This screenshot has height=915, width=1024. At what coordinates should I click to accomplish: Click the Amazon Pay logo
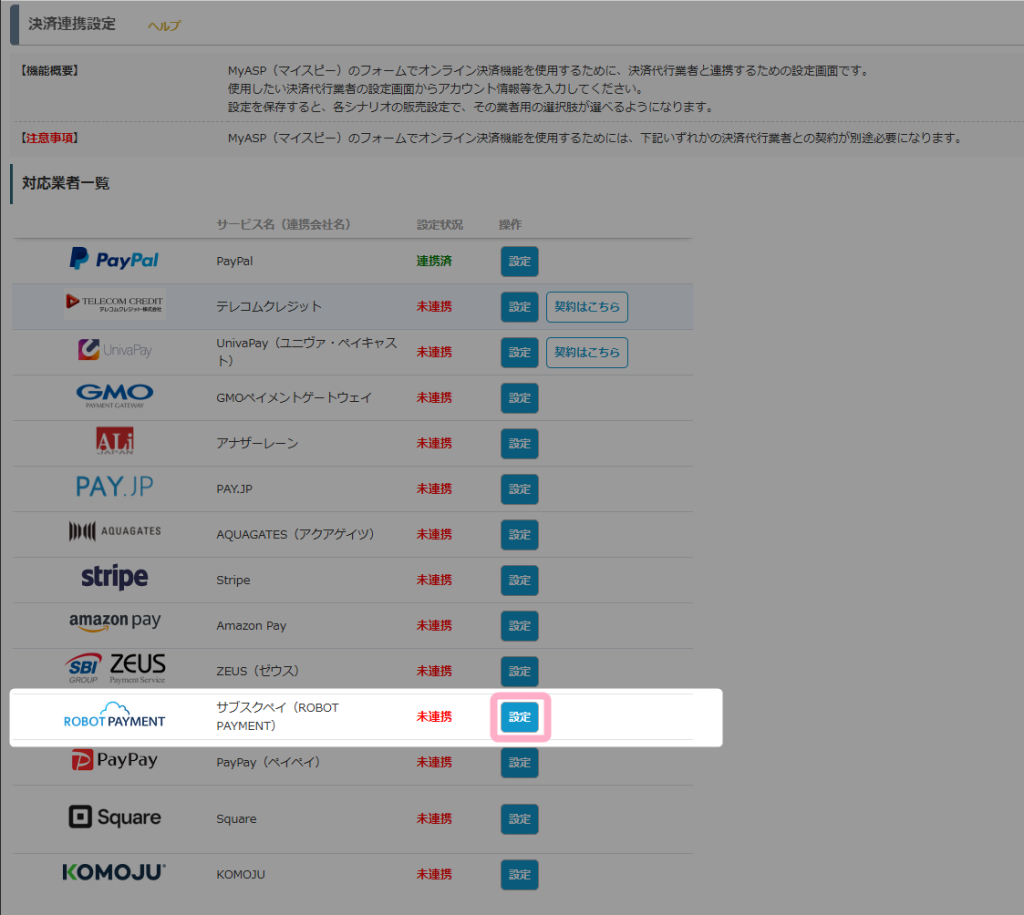[114, 622]
